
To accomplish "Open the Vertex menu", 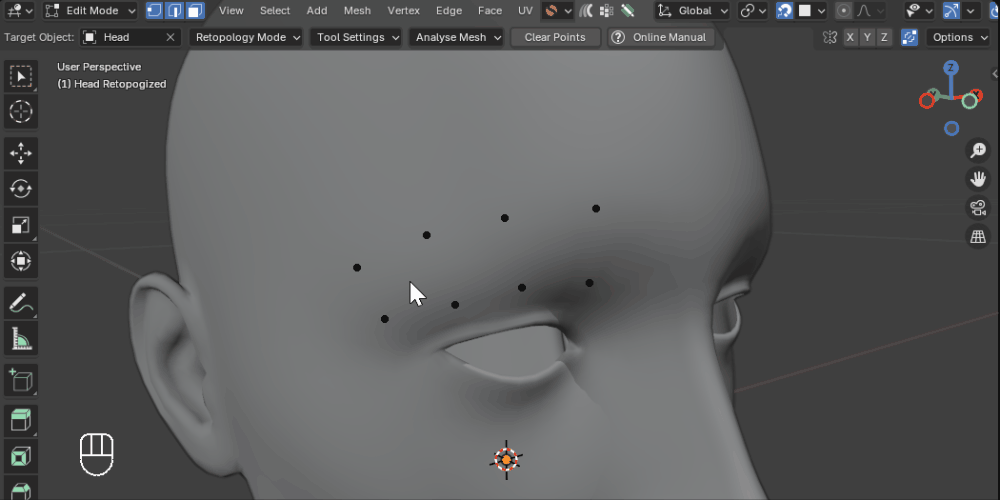I will coord(403,11).
